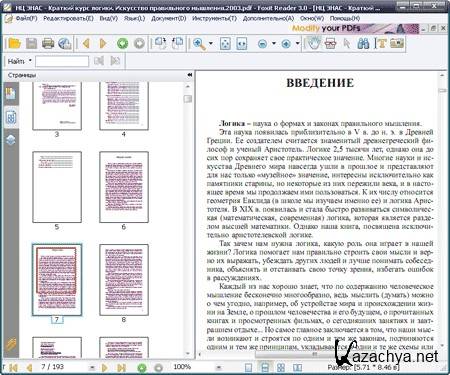Viewport: 450px width, 375px height.
Task: Switch to continuous page layout
Action: (x=265, y=367)
